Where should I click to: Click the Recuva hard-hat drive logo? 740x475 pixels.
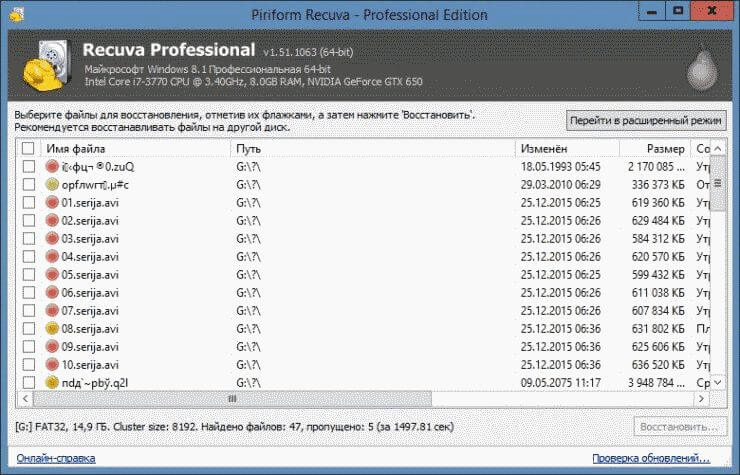point(48,65)
